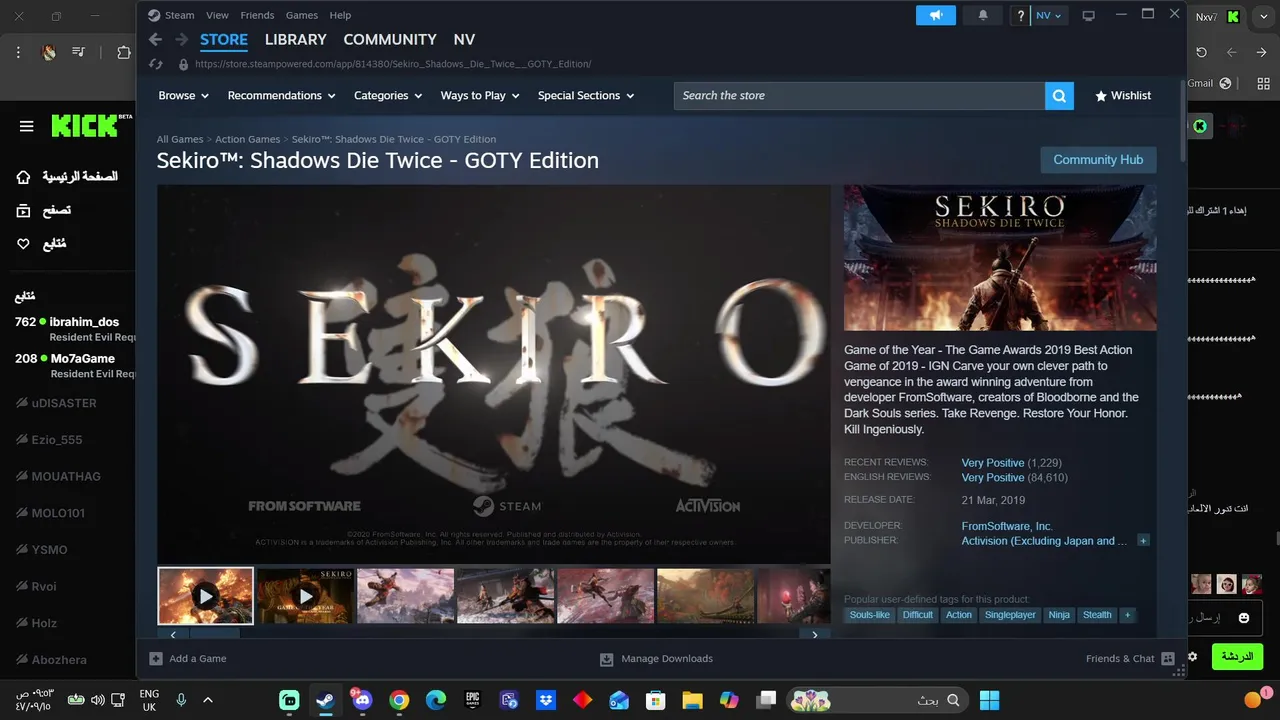Screen dimensions: 1280x720
Task: Click the Kick following heart icon
Action: [24, 244]
